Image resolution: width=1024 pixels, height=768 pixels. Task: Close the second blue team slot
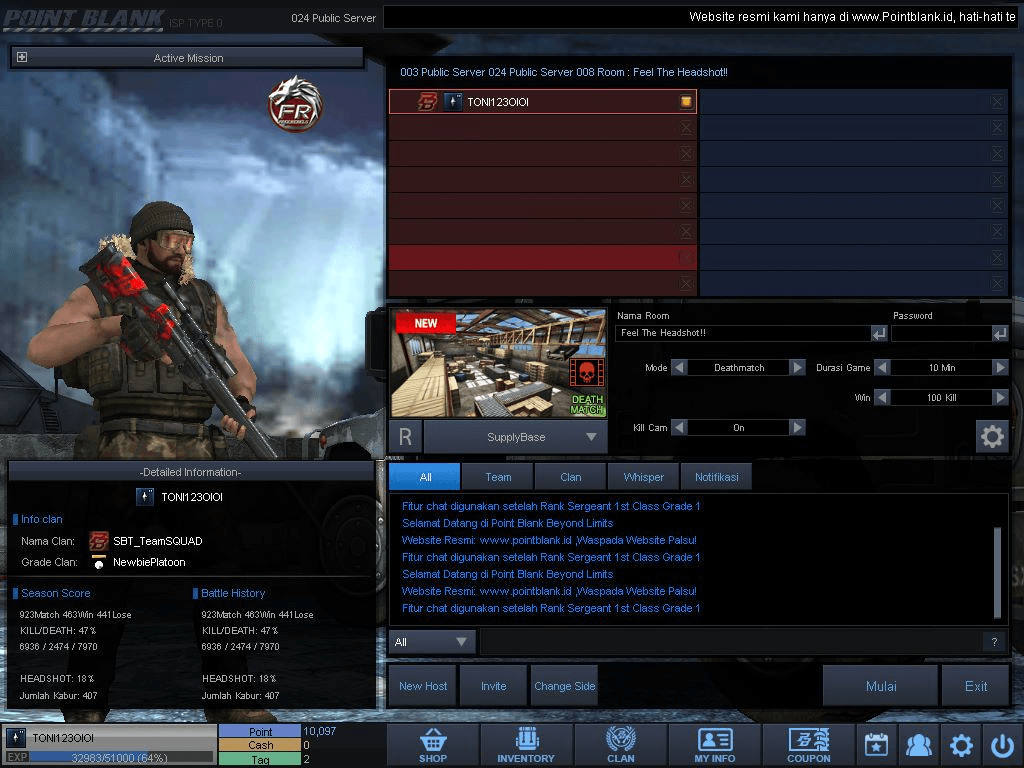(x=997, y=127)
